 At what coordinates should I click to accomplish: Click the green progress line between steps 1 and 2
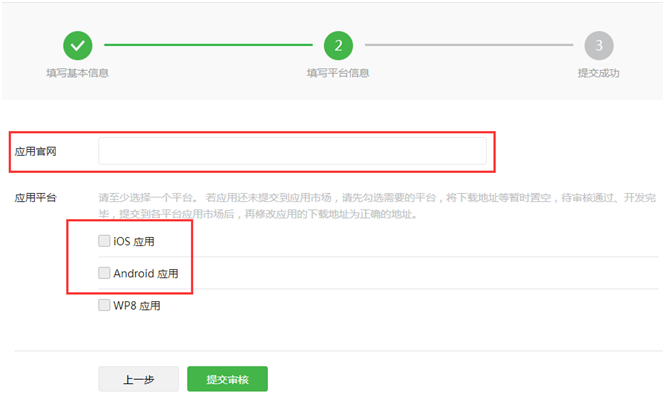click(207, 45)
